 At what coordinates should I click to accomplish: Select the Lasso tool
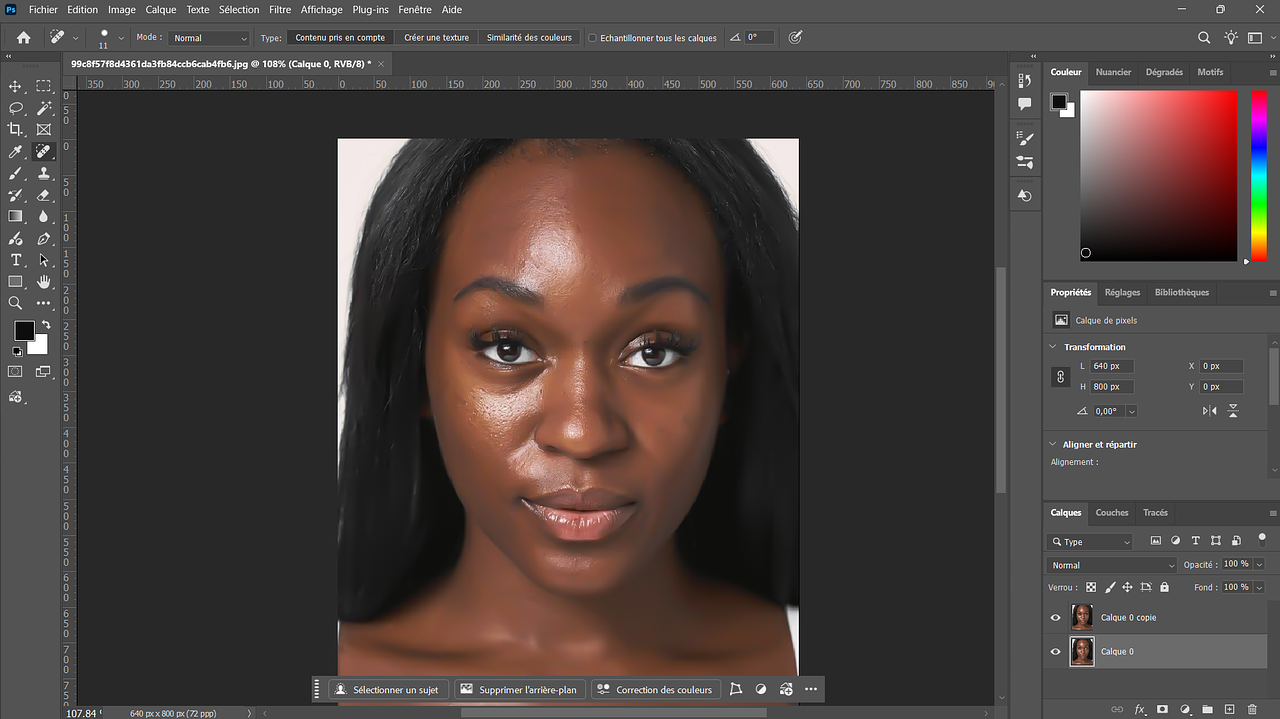pyautogui.click(x=15, y=108)
